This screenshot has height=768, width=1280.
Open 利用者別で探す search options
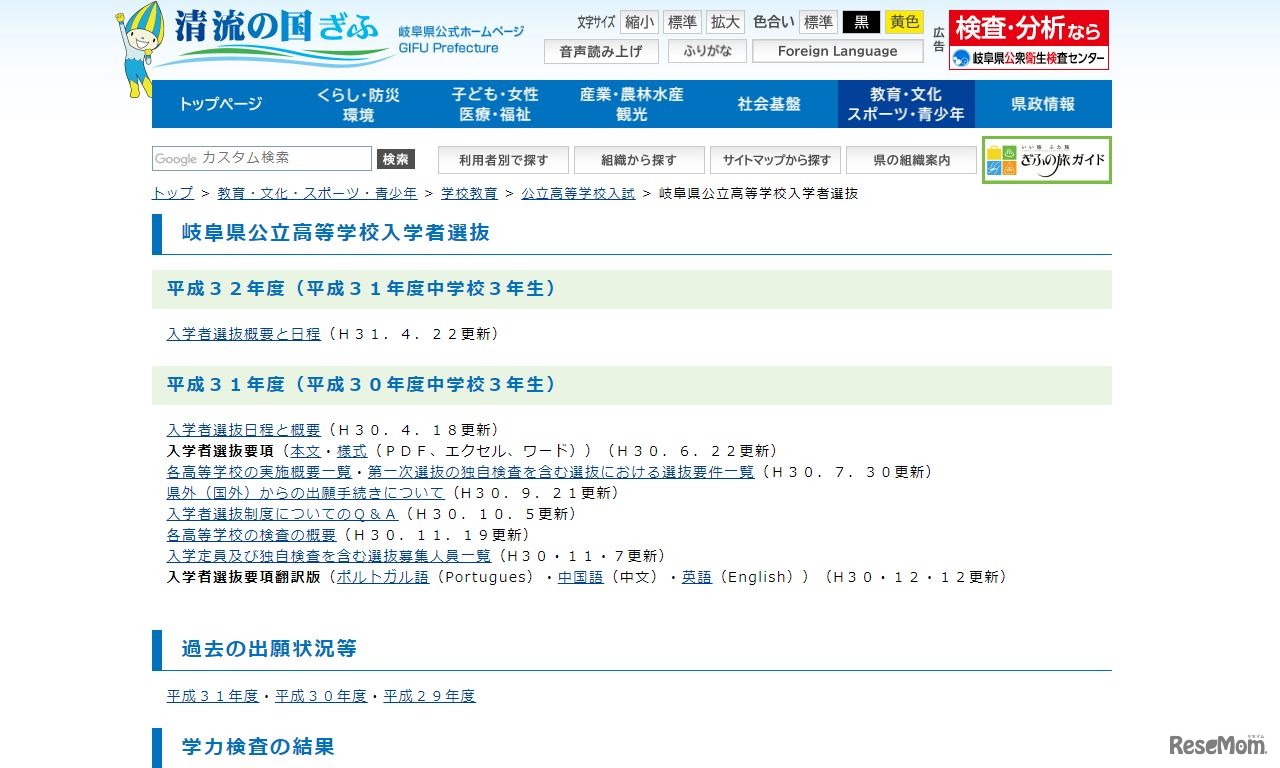(x=503, y=159)
